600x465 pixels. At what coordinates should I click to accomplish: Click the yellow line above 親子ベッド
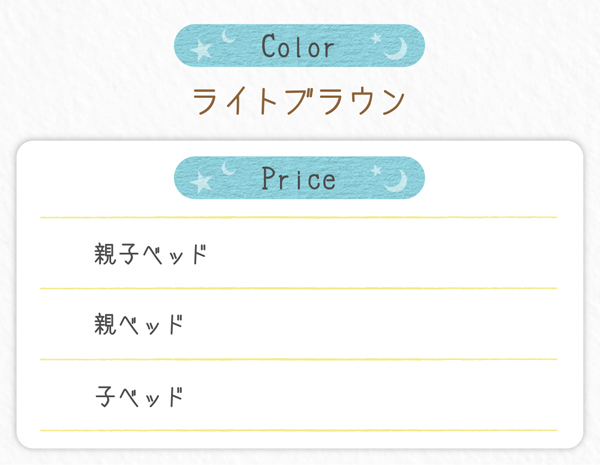(298, 217)
